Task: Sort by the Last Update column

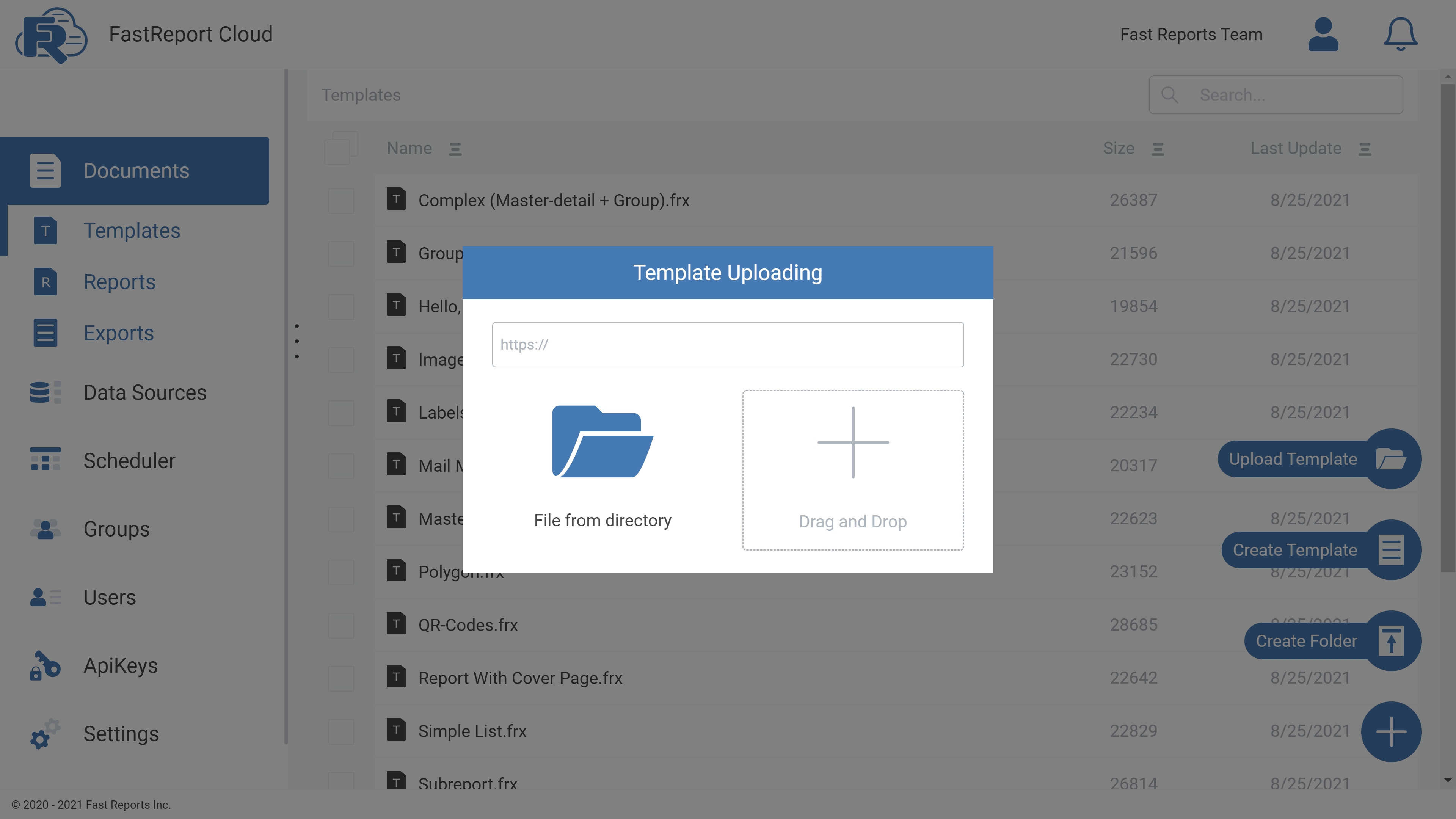Action: [x=1365, y=149]
